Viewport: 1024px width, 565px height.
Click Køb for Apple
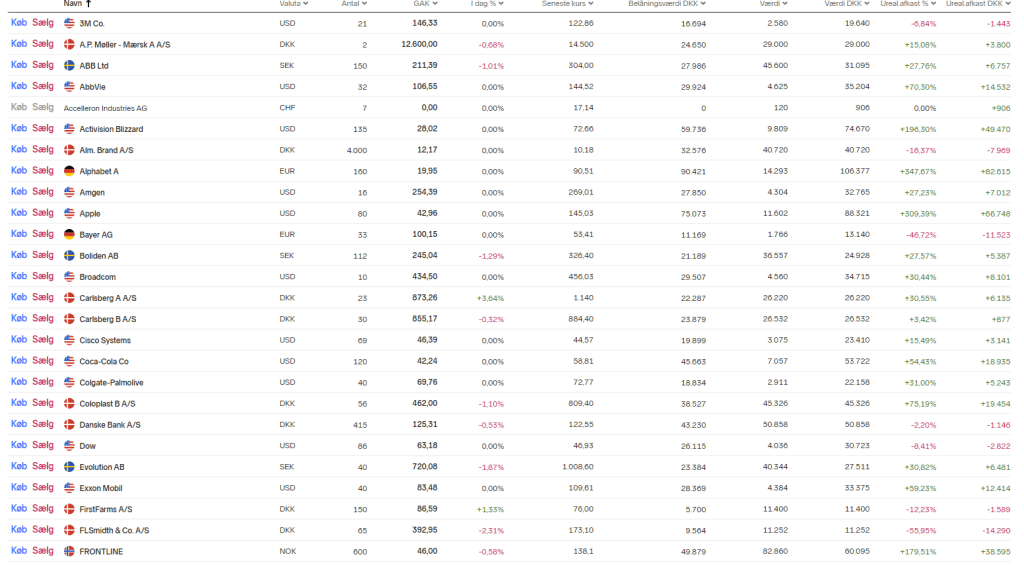[19, 213]
